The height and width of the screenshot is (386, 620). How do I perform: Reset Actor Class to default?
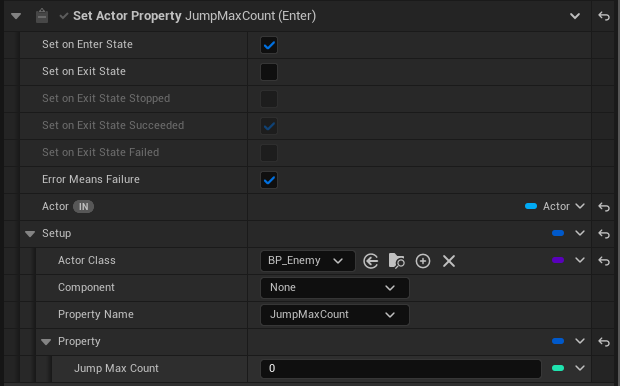pos(604,261)
